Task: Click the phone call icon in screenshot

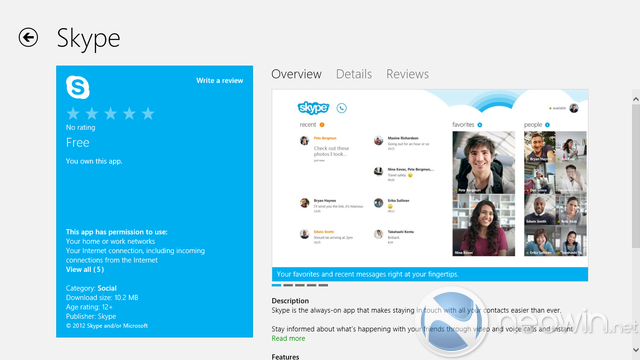Action: [342, 108]
